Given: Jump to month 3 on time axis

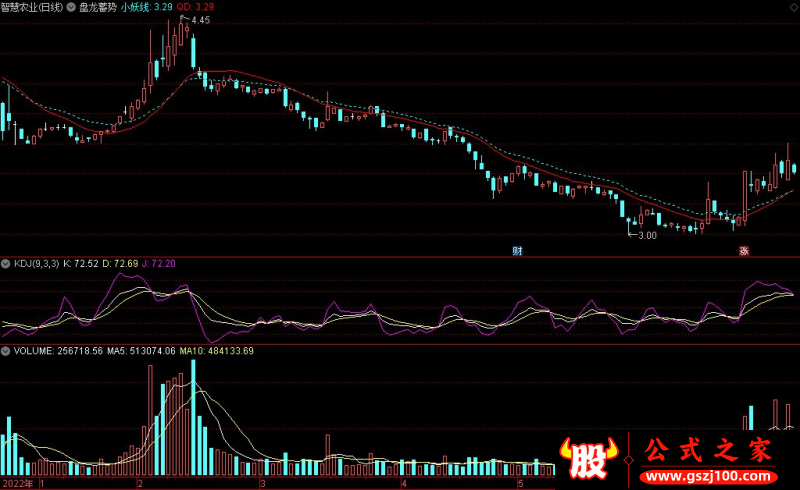Looking at the screenshot, I should [262, 483].
